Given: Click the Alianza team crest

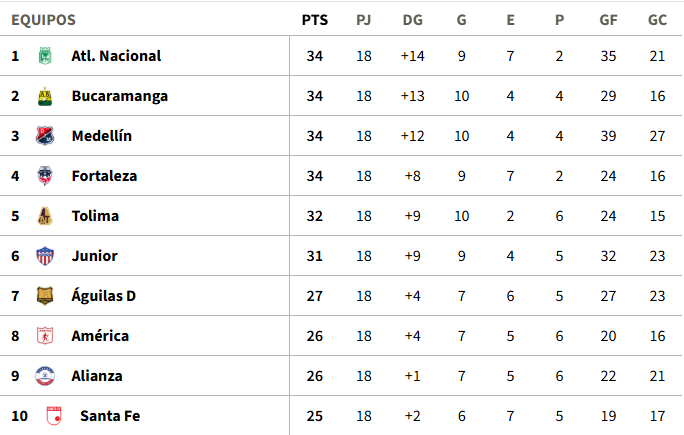Looking at the screenshot, I should click(x=44, y=376).
